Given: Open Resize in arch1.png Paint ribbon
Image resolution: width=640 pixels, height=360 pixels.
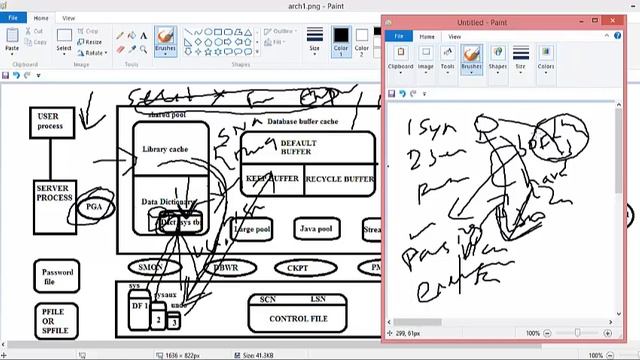Looking at the screenshot, I should click(x=90, y=42).
